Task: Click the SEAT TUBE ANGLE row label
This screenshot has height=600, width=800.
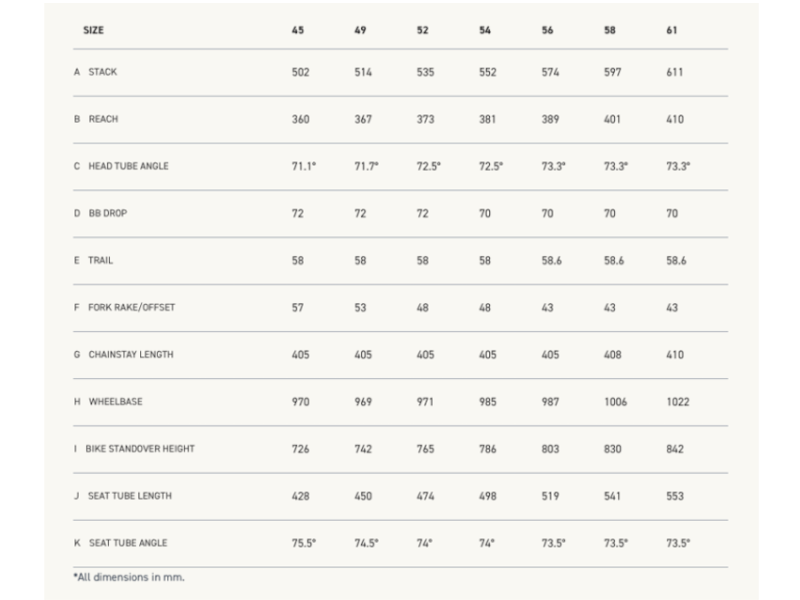Action: [127, 543]
